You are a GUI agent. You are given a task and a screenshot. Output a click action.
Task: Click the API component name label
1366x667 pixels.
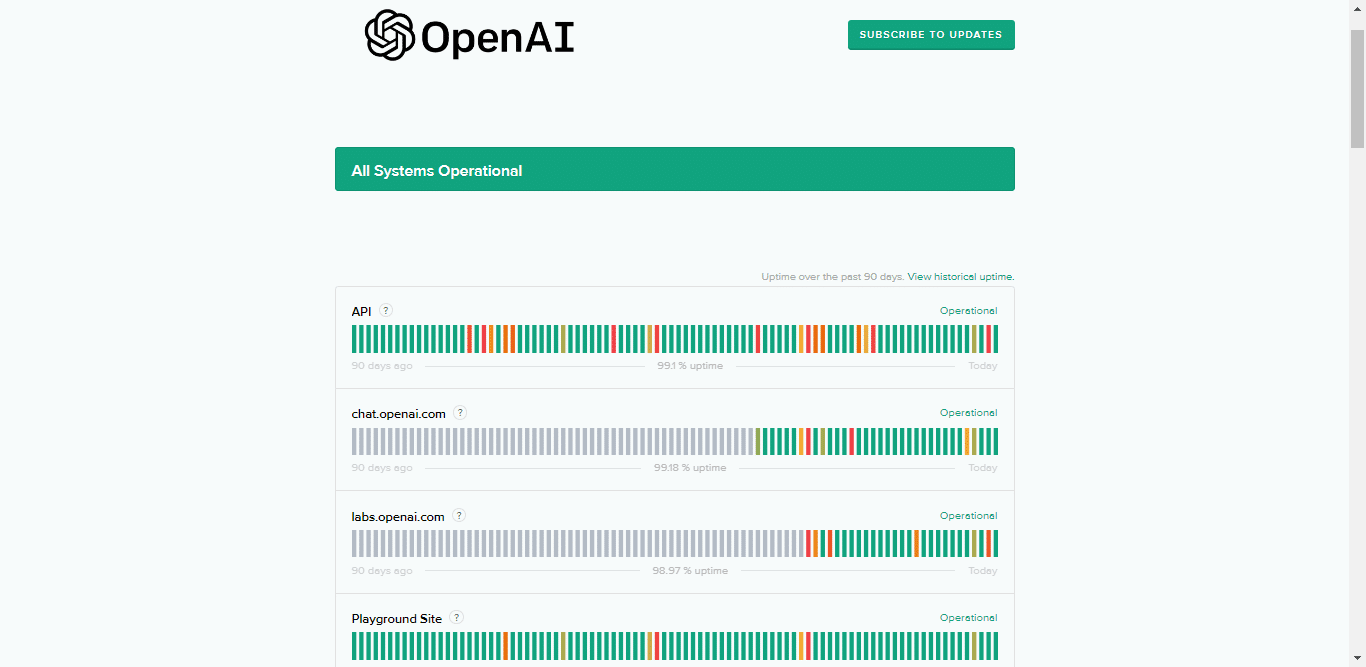pyautogui.click(x=361, y=312)
